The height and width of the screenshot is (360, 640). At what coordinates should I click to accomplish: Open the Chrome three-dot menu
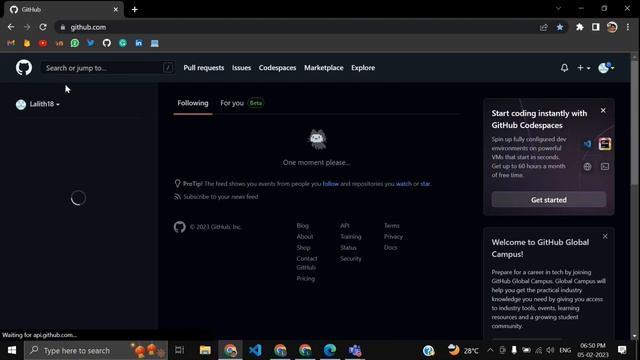coord(628,27)
